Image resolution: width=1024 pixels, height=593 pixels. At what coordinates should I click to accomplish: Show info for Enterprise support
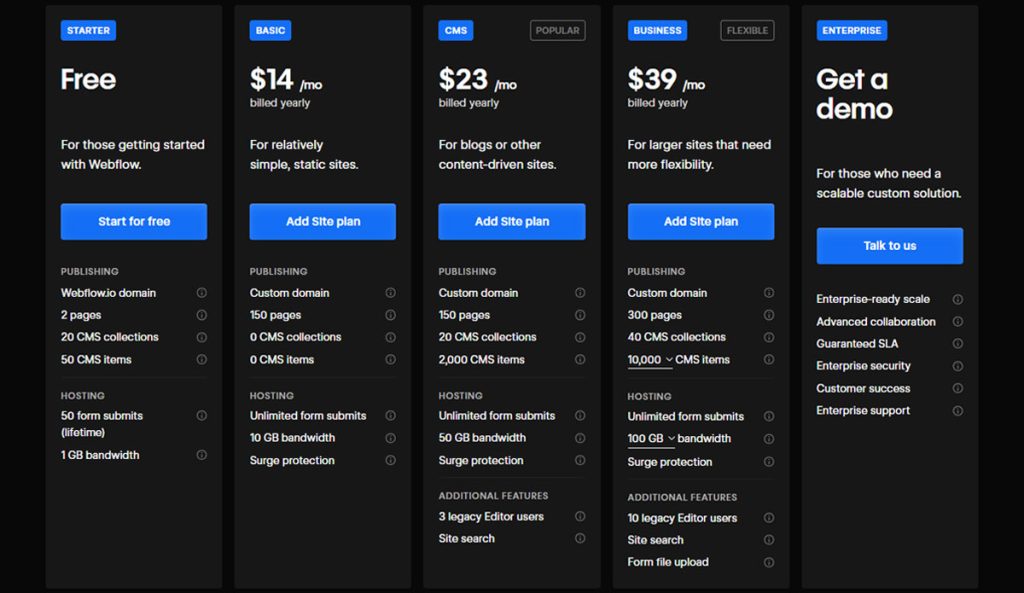(957, 411)
